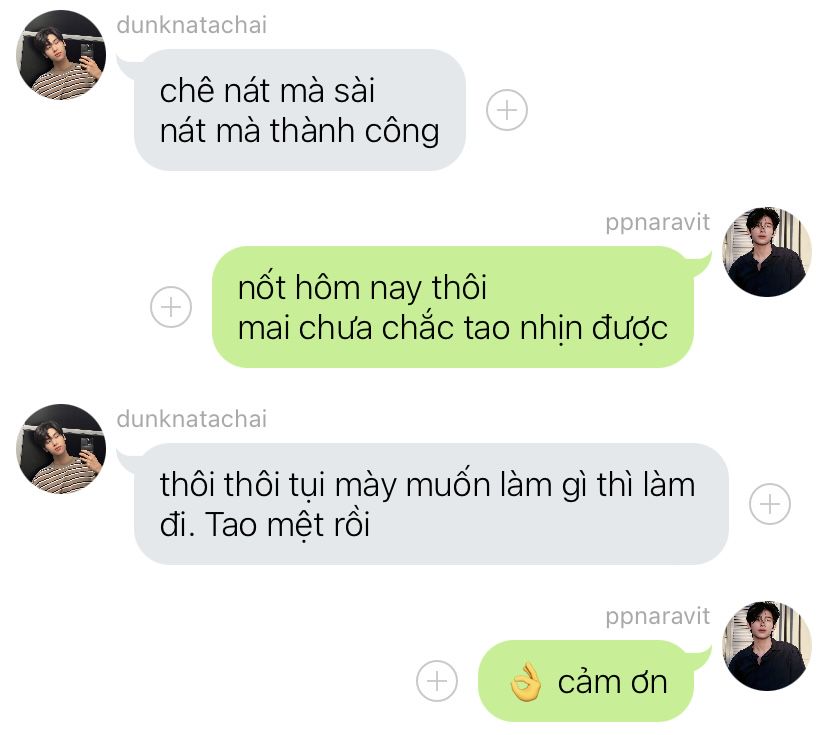Image resolution: width=828 pixels, height=735 pixels.
Task: Open dunknatachai's avatar above "chê nát mà sài"
Action: point(61,55)
